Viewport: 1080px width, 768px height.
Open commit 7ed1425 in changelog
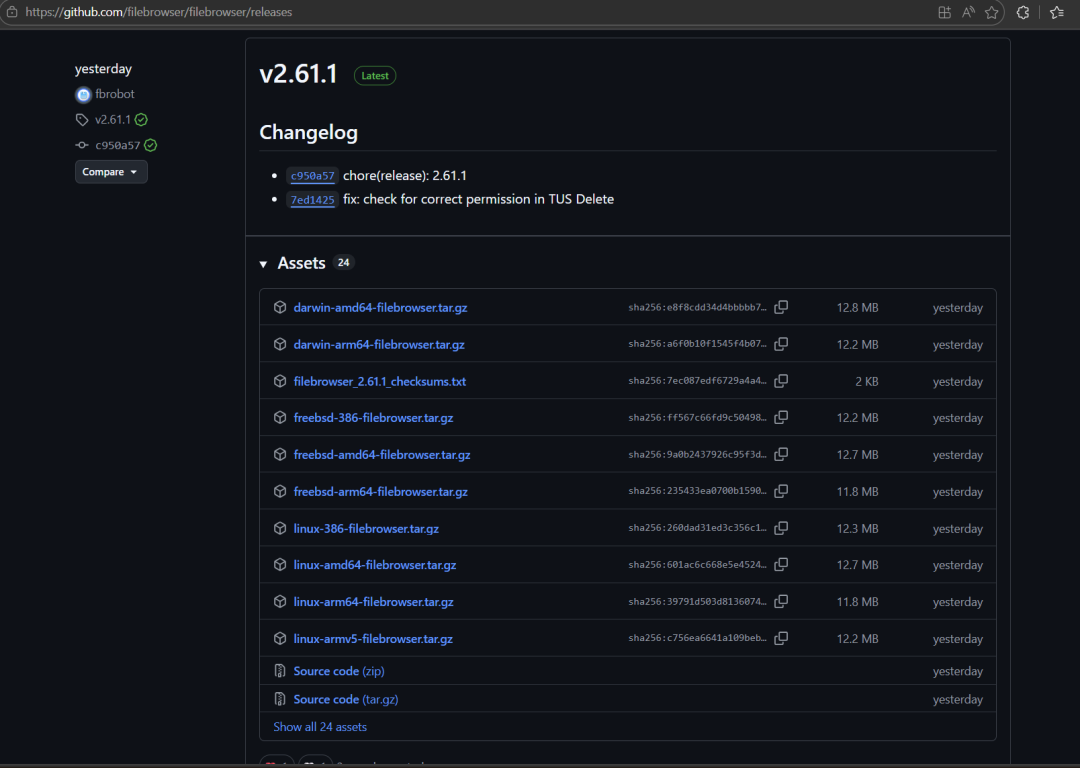point(312,200)
